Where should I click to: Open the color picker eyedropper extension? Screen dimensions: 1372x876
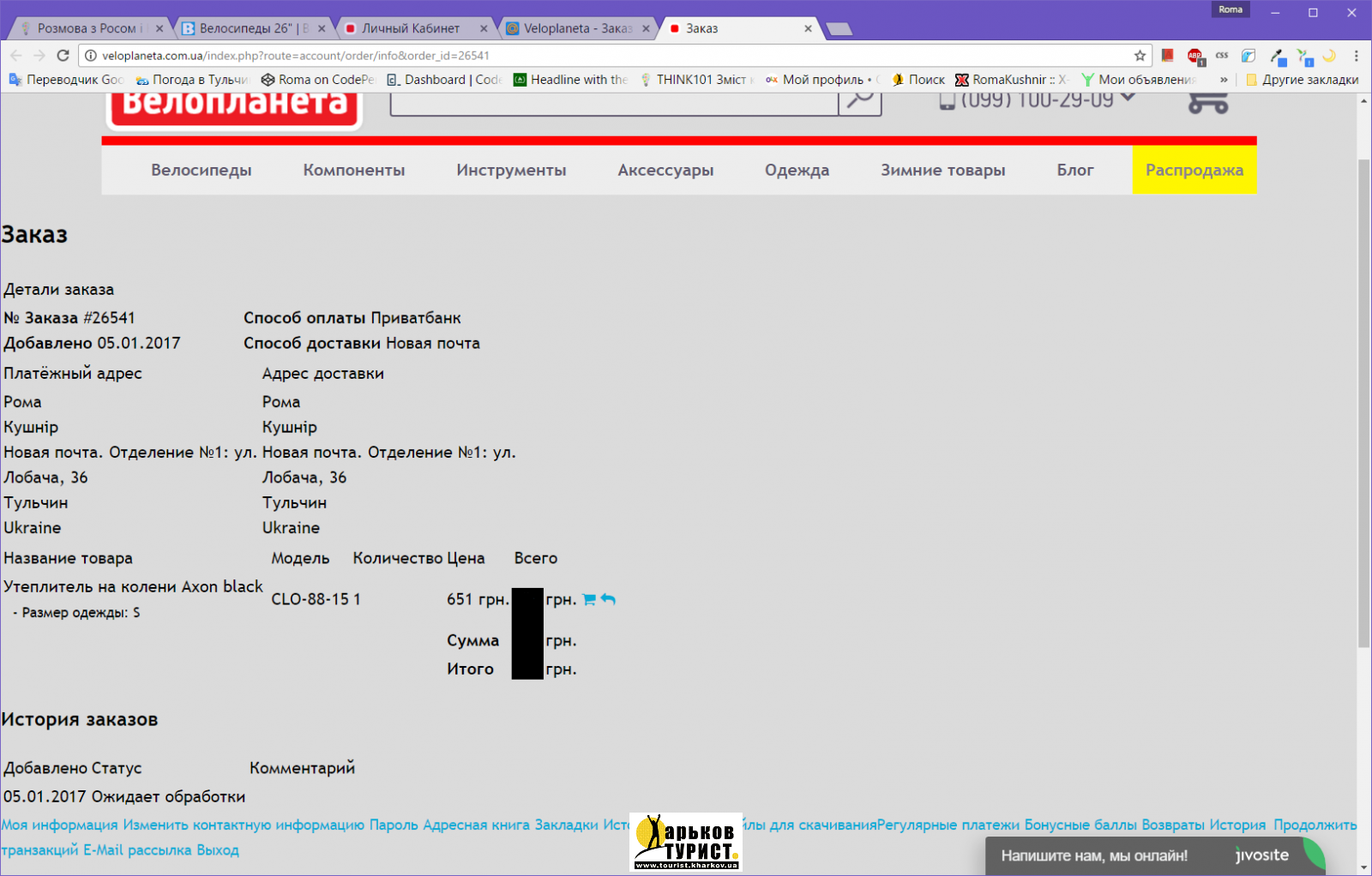click(1277, 56)
